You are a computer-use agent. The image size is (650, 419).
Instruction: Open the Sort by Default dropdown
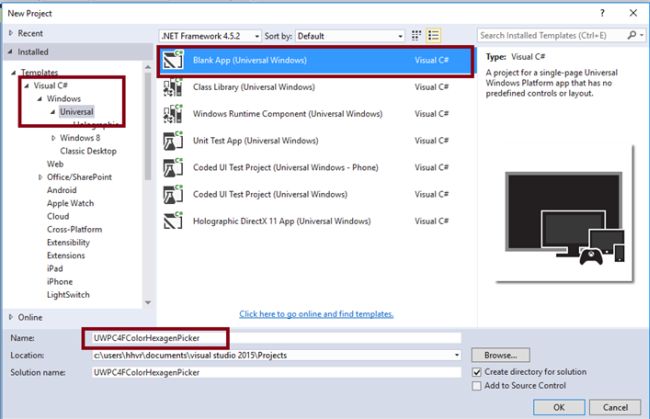tap(350, 36)
